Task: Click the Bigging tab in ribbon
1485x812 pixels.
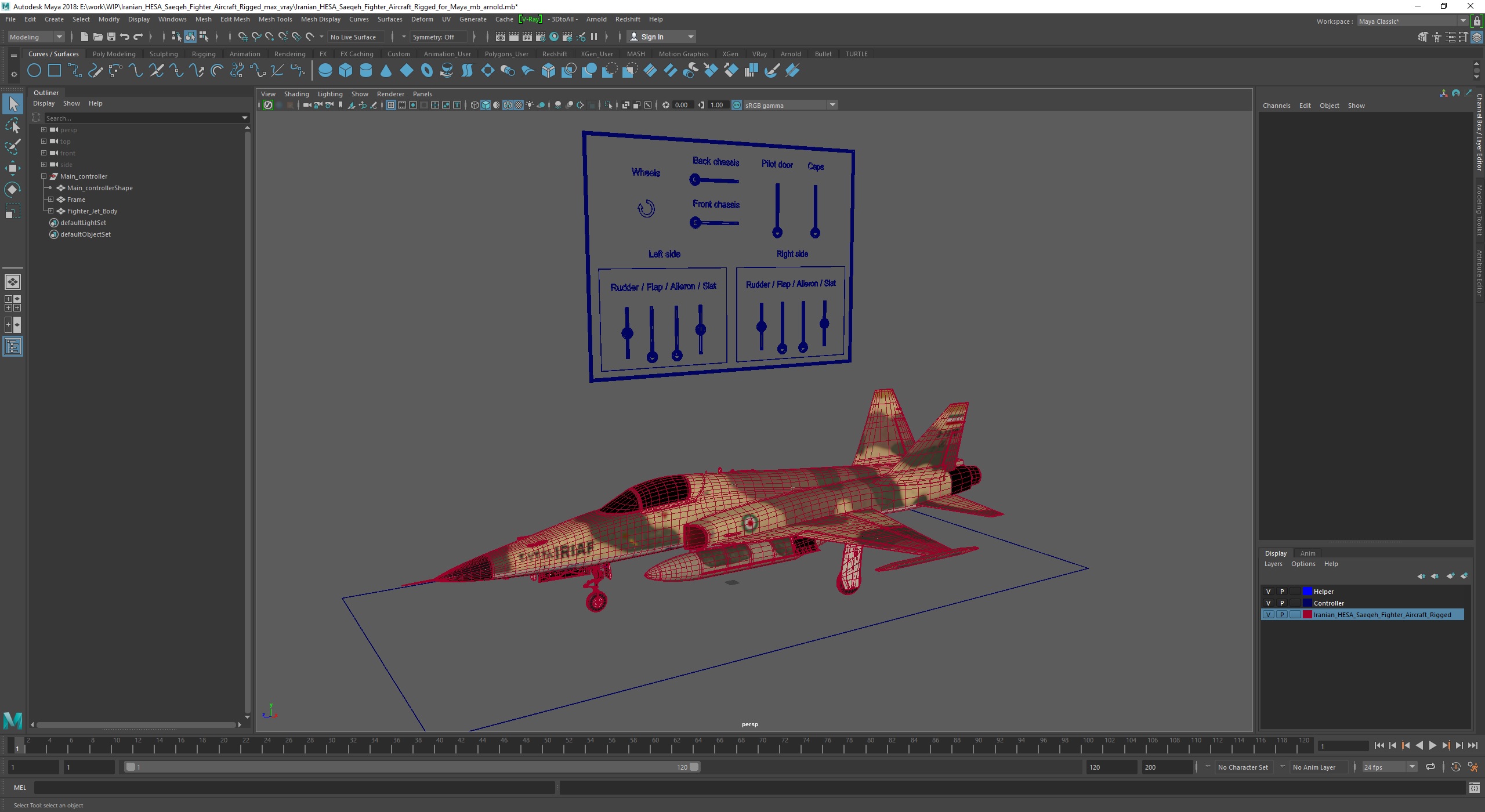Action: click(x=203, y=53)
